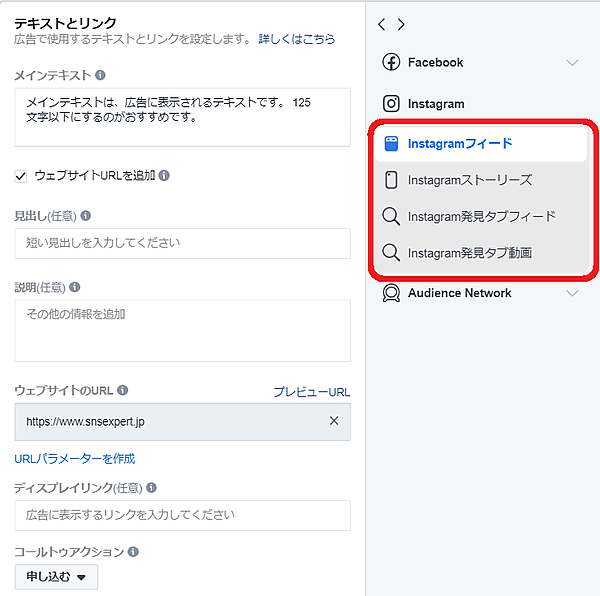
Task: Open the 詳しくはこちら link
Action: 297,39
